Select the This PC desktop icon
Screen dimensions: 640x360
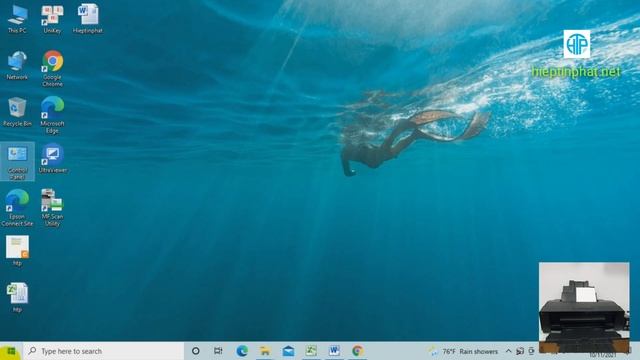(x=17, y=19)
